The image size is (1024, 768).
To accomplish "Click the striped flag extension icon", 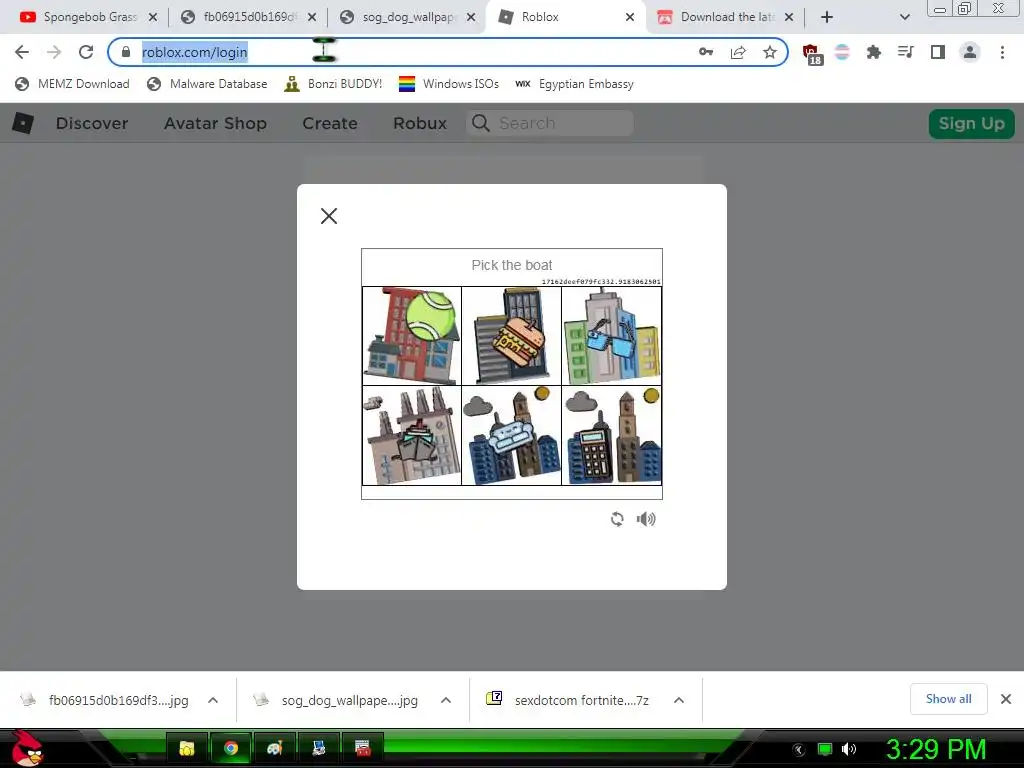I will point(842,52).
